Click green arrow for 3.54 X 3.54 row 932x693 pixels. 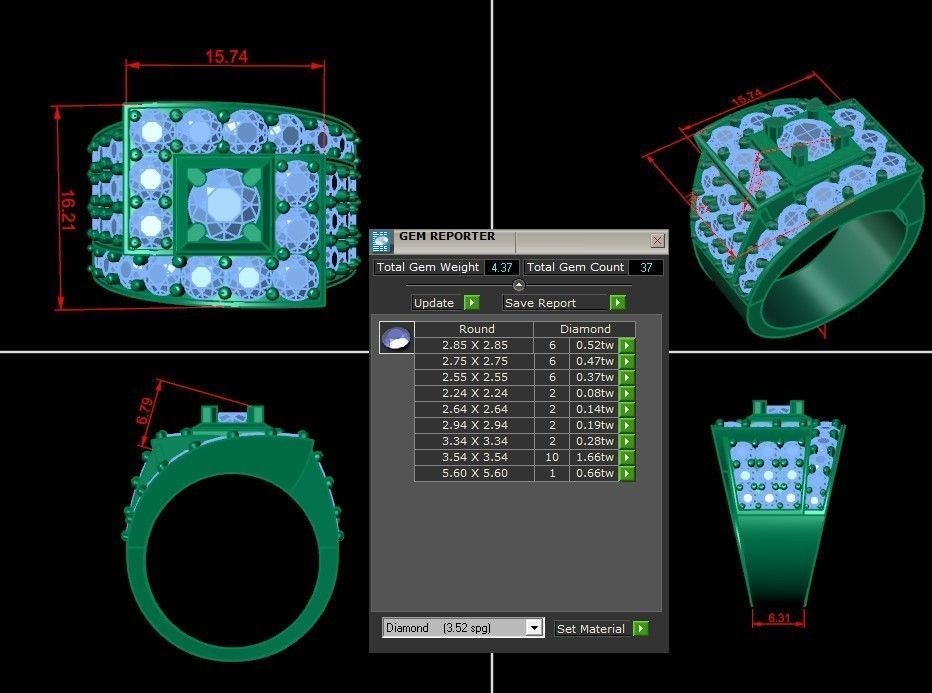tap(627, 458)
